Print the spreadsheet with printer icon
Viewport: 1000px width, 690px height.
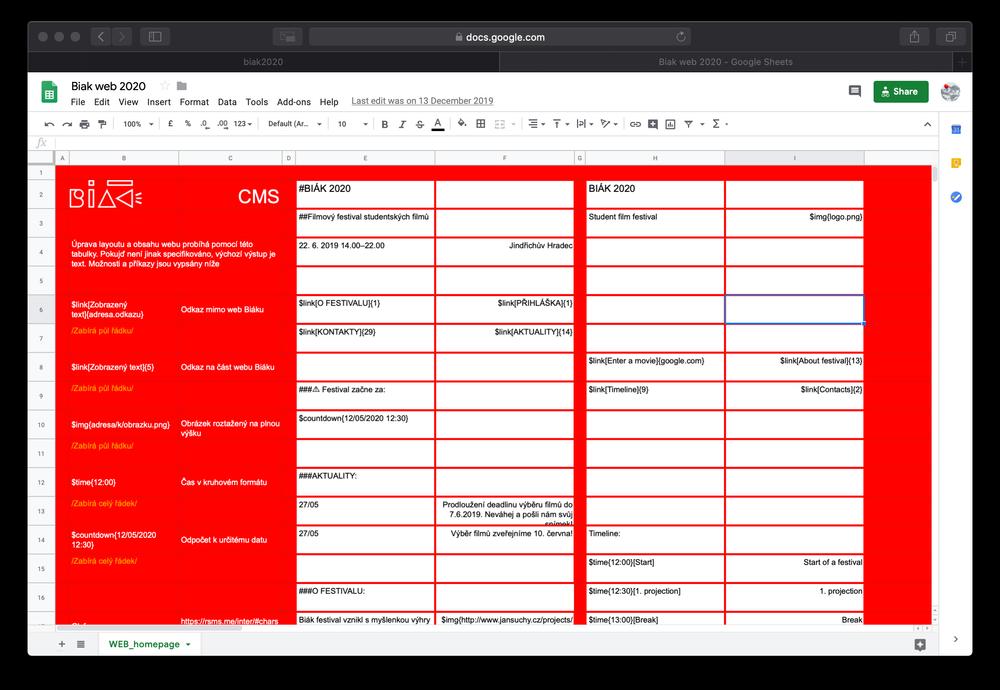pos(84,124)
